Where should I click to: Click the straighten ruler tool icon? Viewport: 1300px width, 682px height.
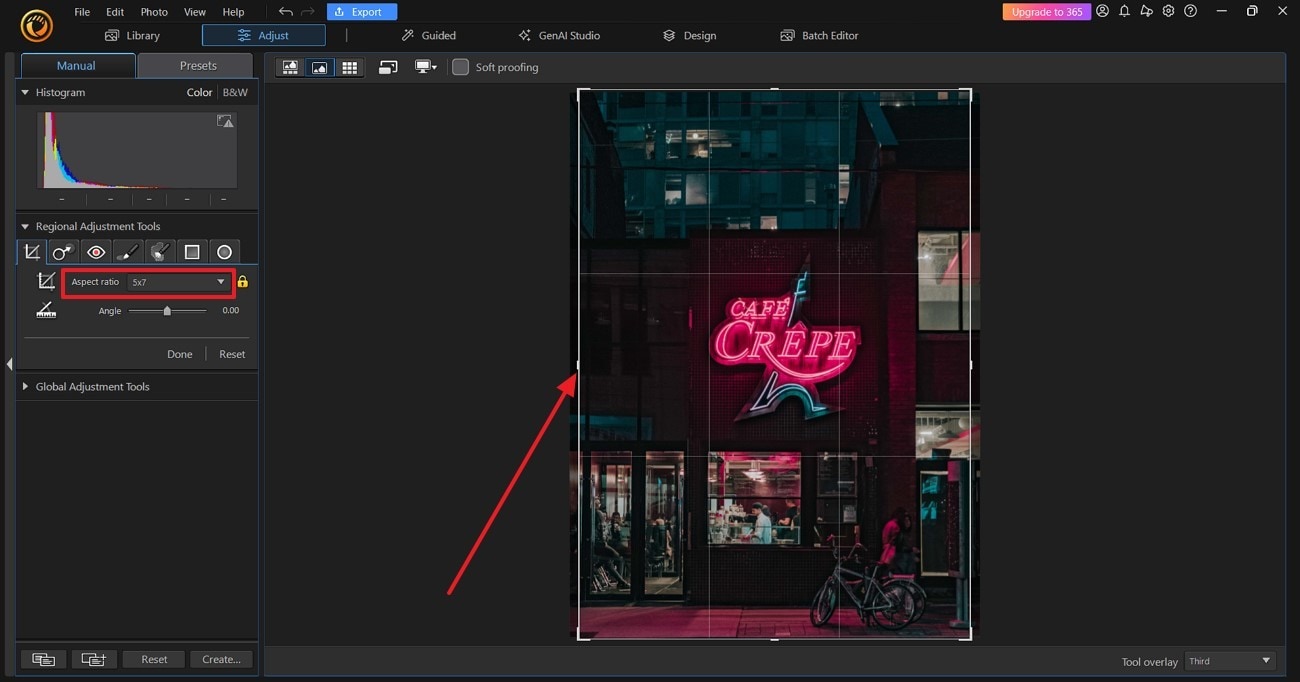[x=46, y=311]
